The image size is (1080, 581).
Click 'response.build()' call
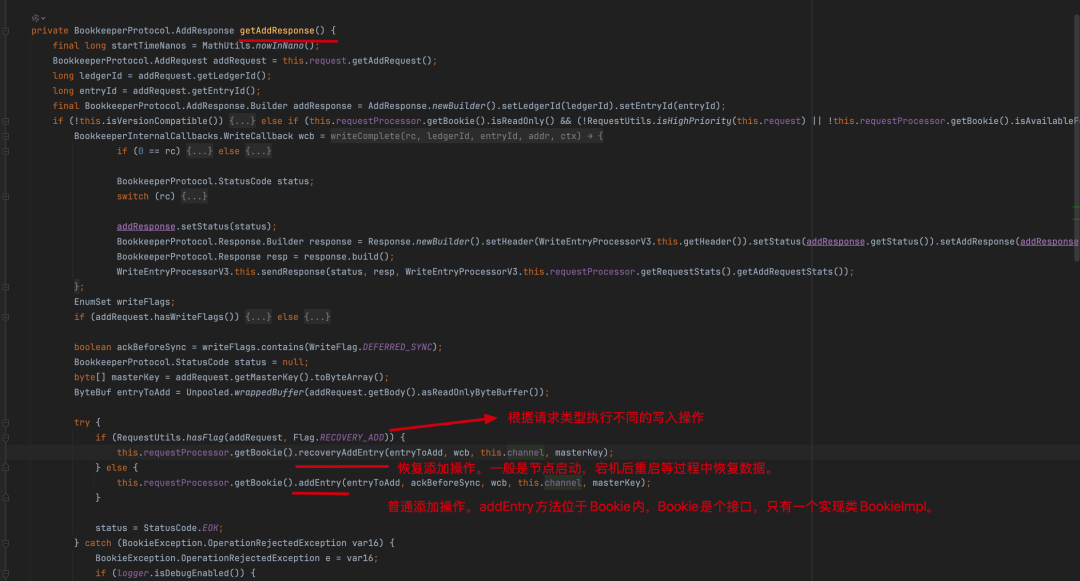351,257
